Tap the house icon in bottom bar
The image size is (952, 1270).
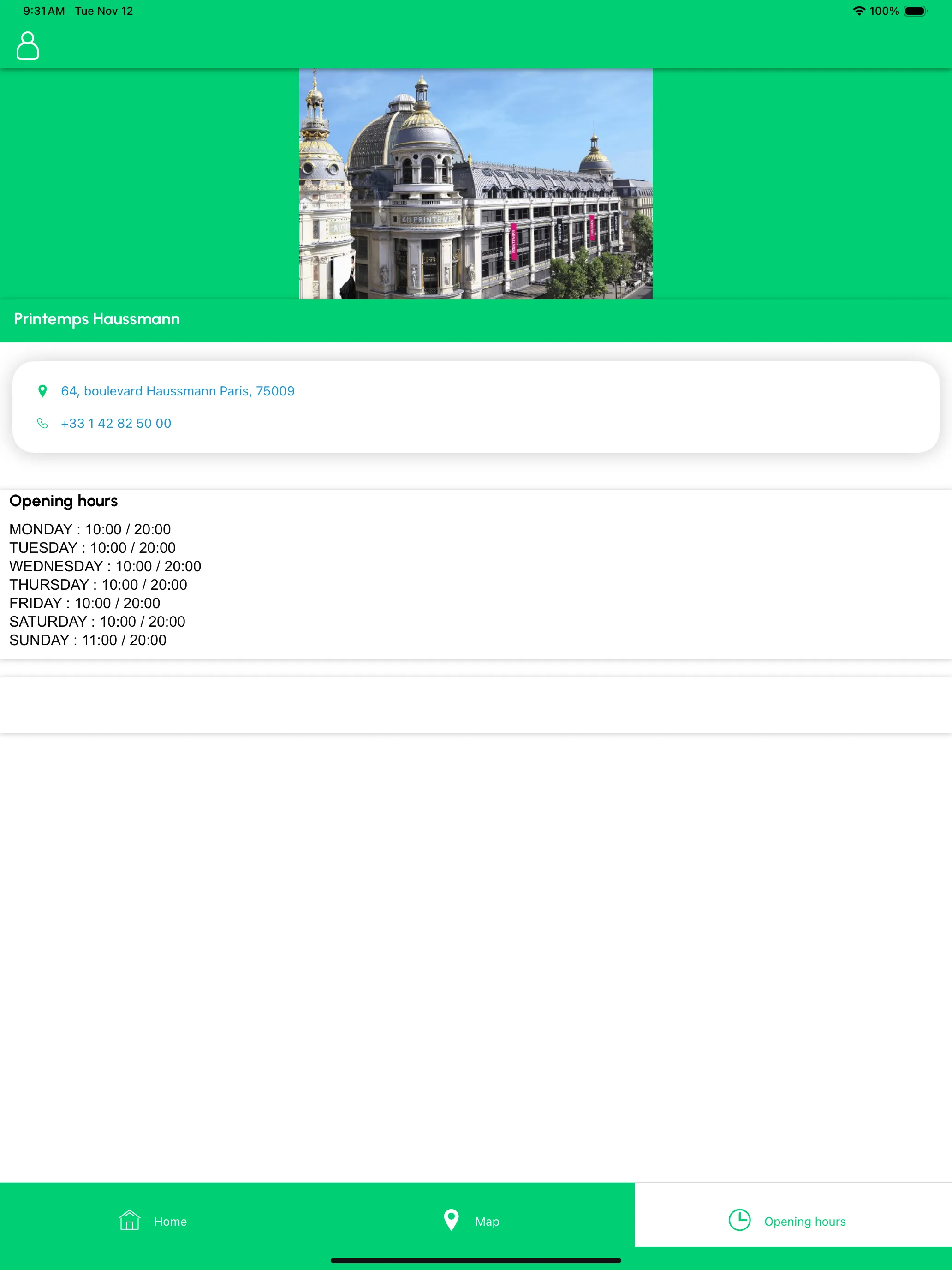click(130, 1220)
